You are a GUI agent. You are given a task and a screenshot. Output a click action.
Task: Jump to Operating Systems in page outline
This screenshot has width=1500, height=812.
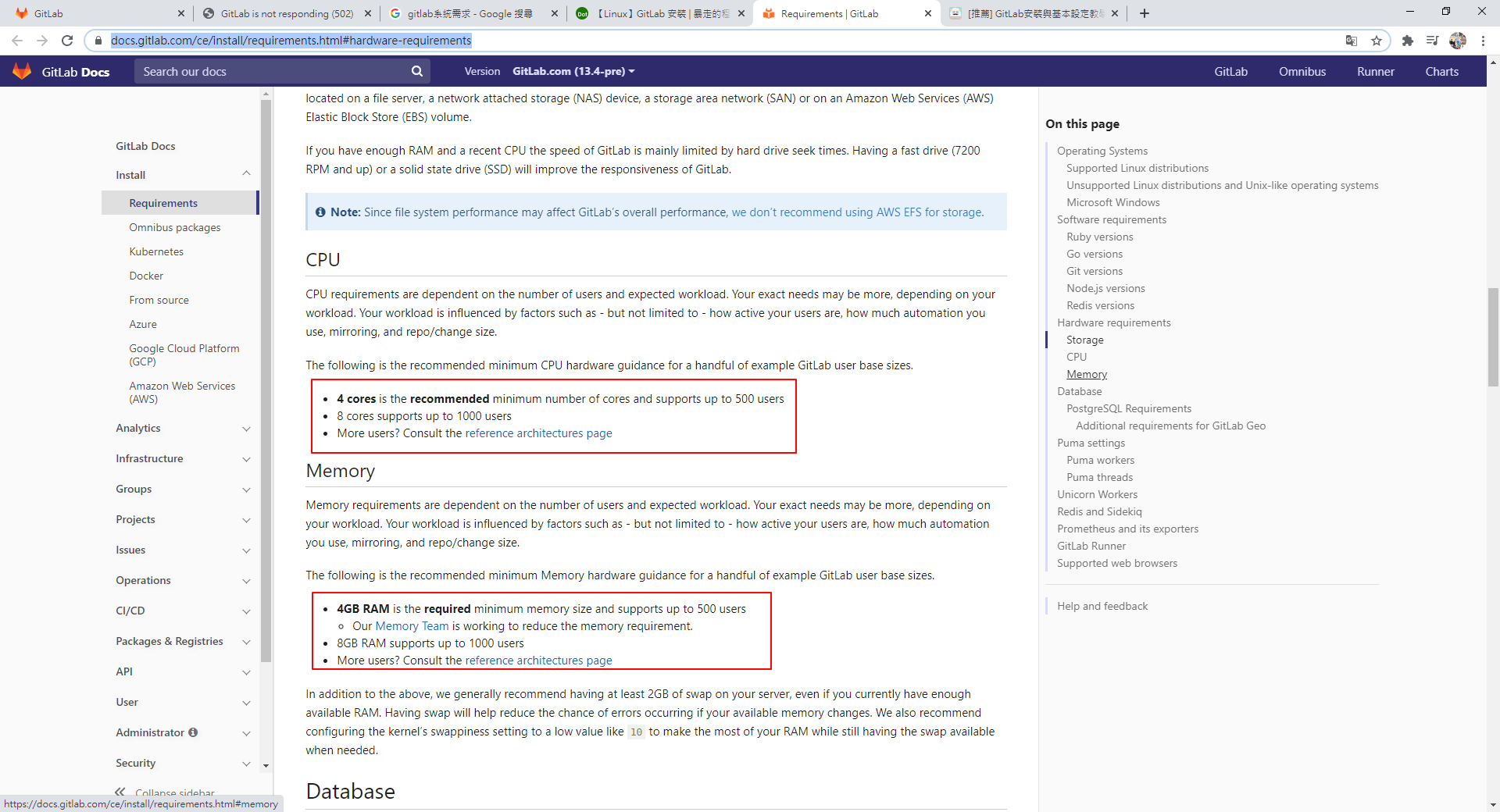1102,151
